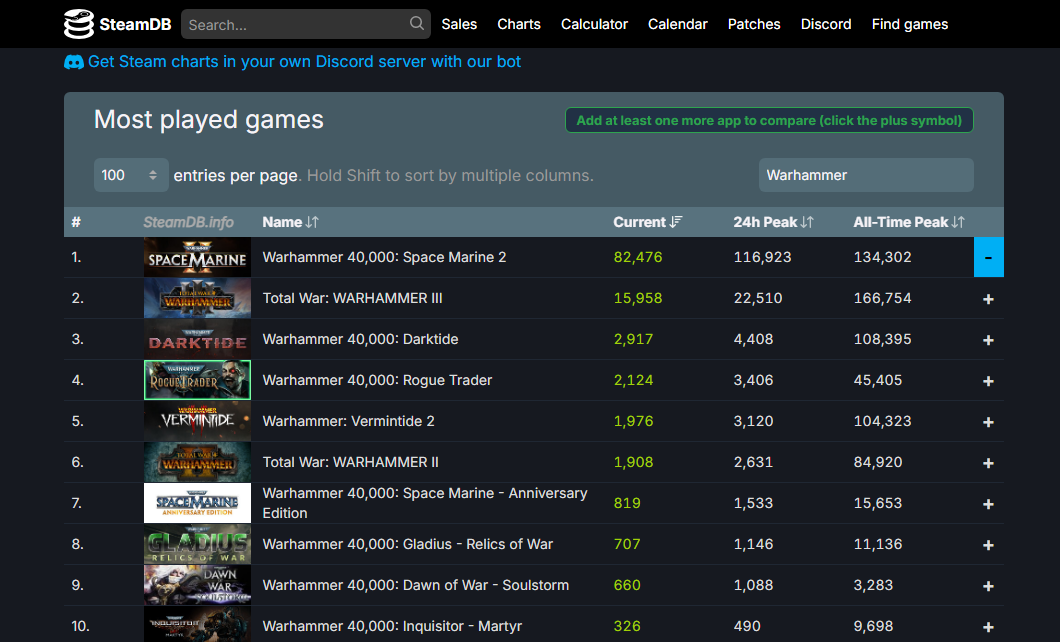Viewport: 1060px width, 642px height.
Task: Remove Space Marine 2 from compare
Action: (988, 257)
